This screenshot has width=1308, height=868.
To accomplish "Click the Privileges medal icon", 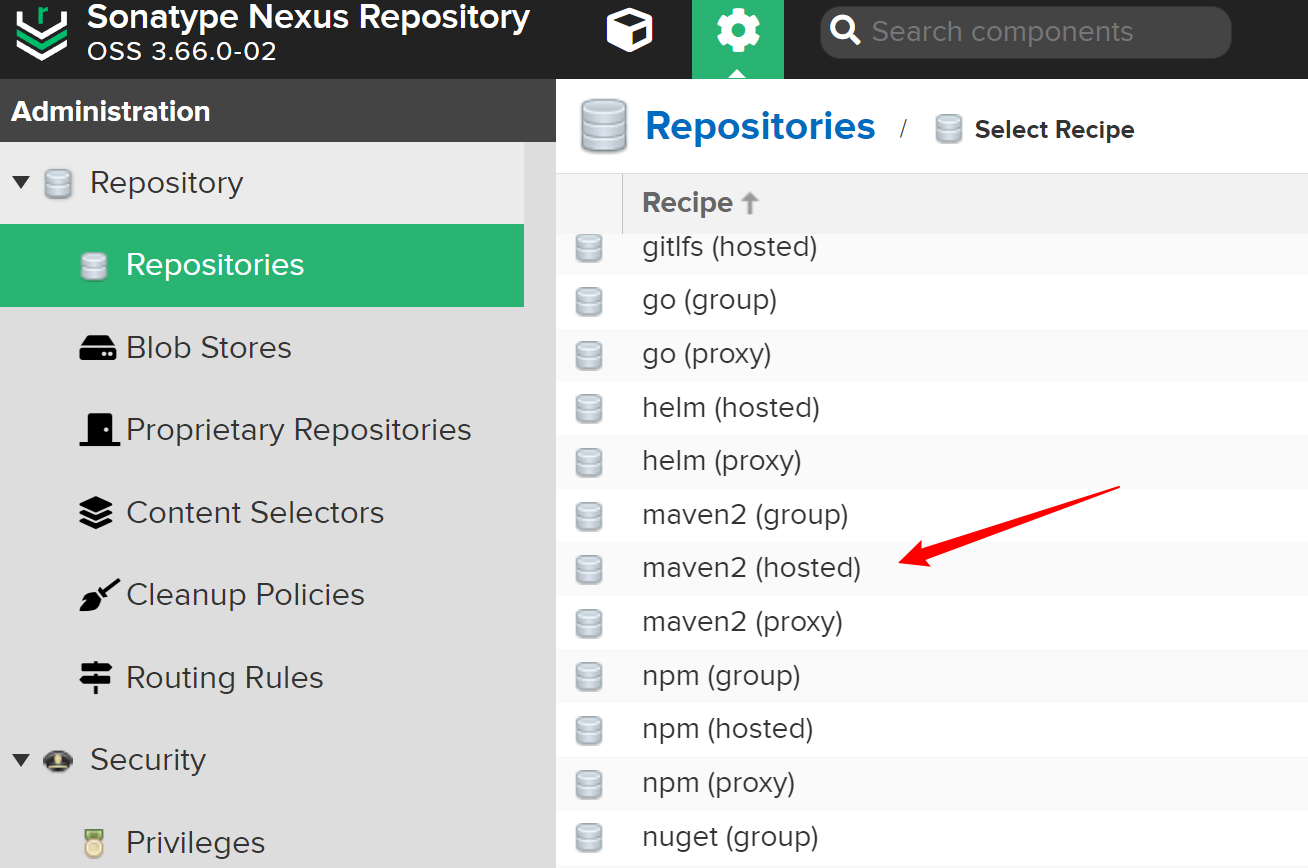I will (x=94, y=843).
